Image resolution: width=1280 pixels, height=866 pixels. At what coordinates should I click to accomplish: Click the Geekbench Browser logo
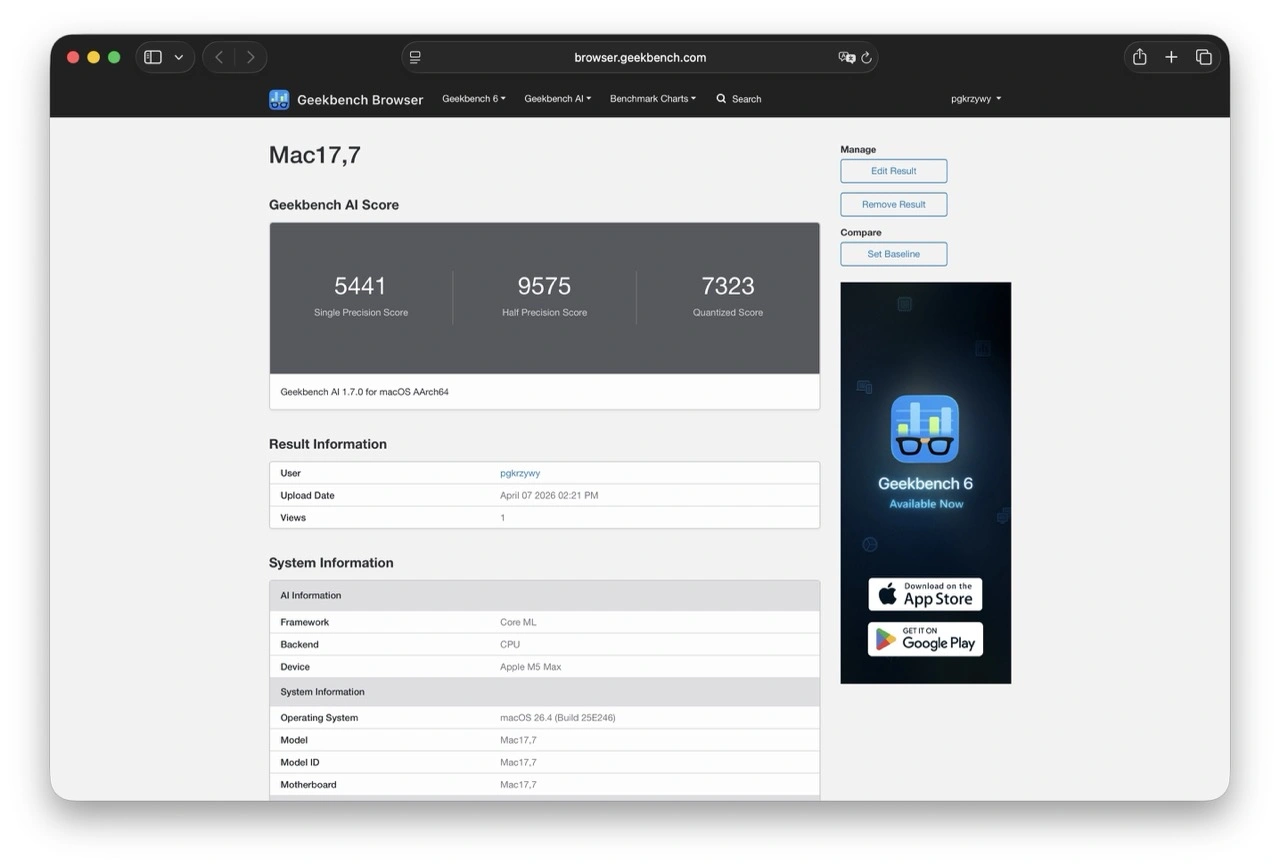(346, 99)
